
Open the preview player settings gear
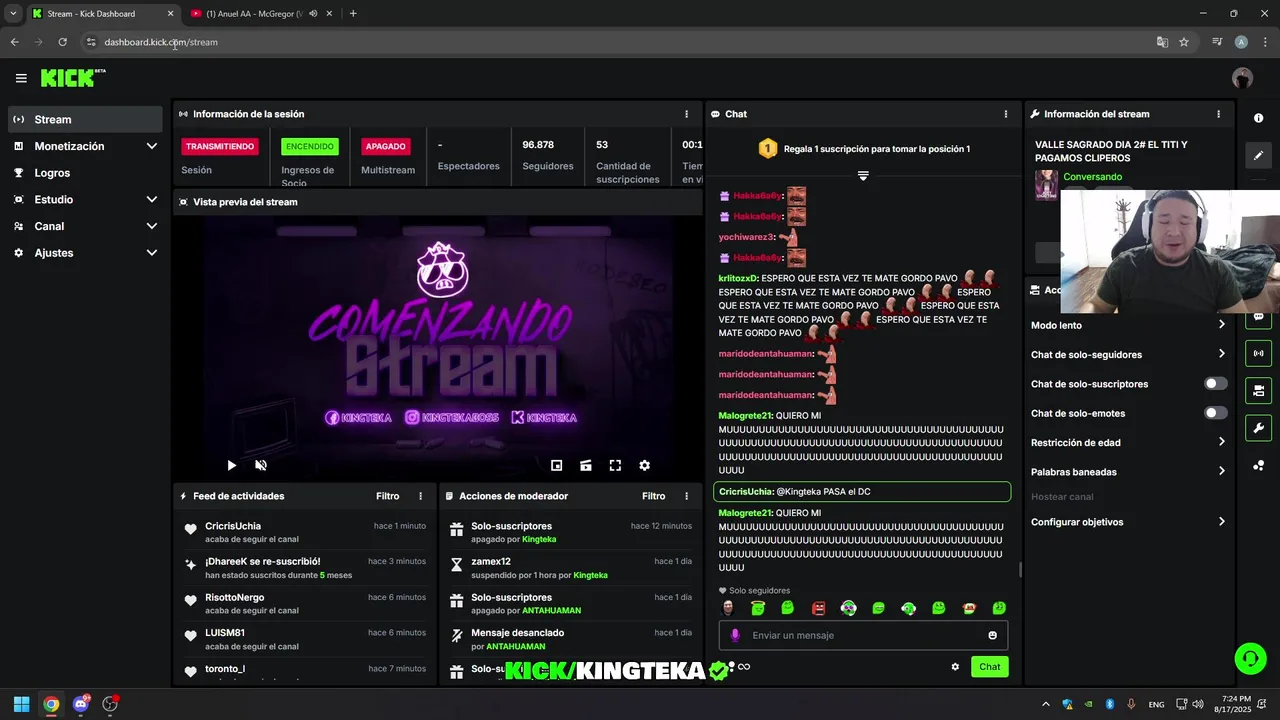pos(644,465)
